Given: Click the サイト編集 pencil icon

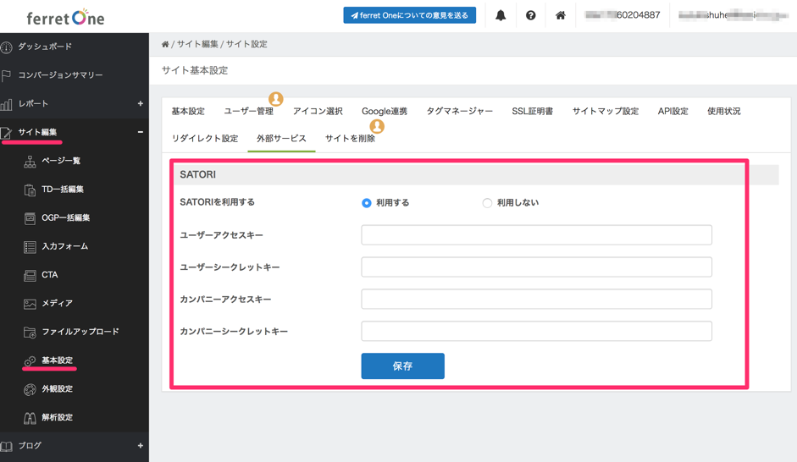Looking at the screenshot, I should [x=6, y=133].
